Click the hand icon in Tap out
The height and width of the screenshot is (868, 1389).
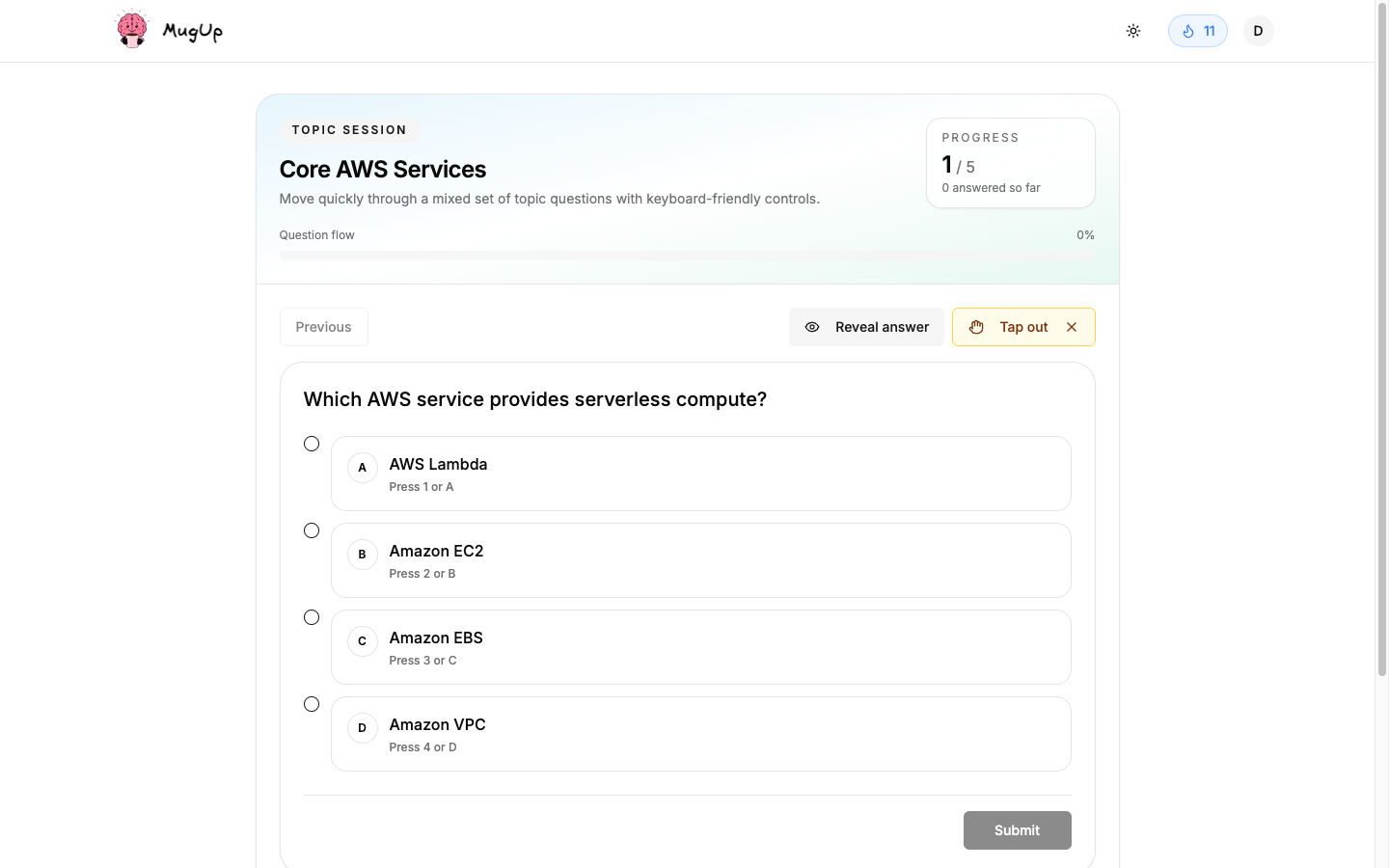[976, 327]
